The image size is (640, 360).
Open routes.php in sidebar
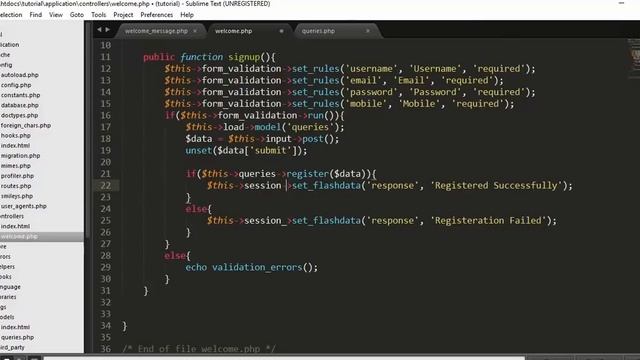16,186
